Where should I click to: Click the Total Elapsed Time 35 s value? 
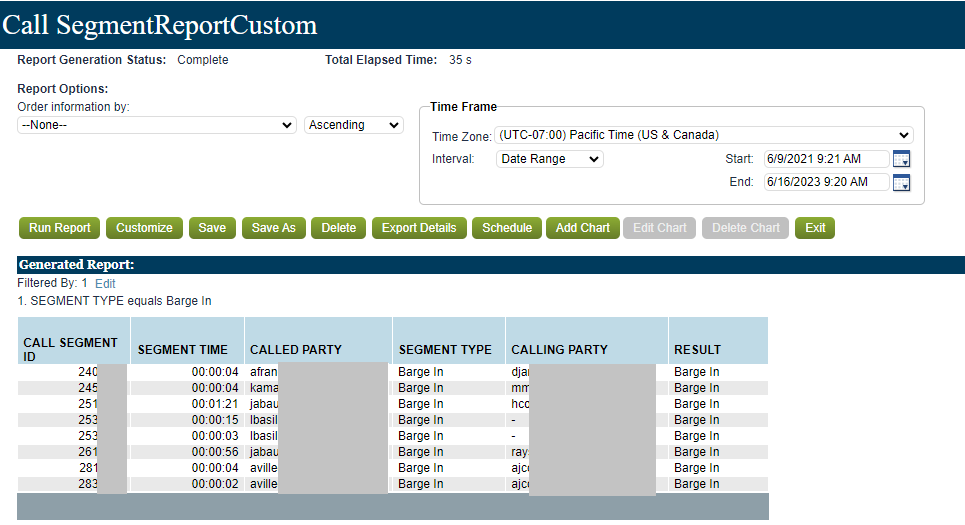(460, 60)
